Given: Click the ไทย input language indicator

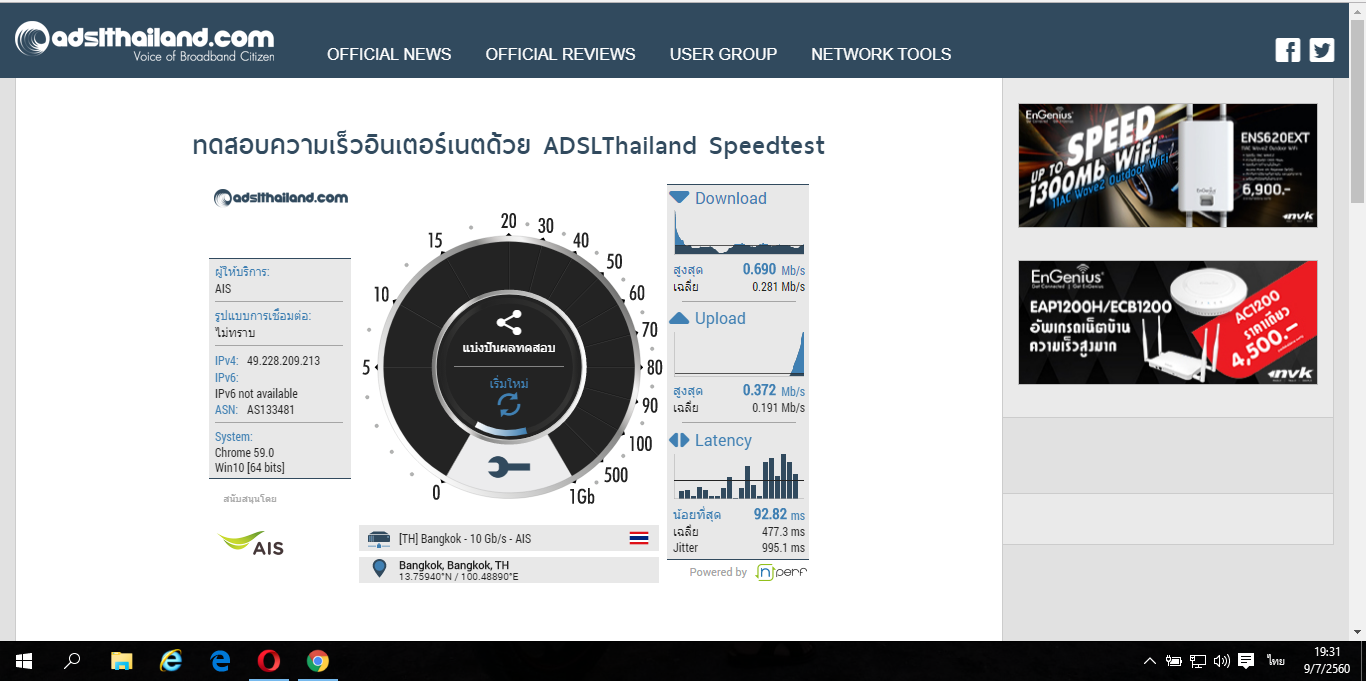Looking at the screenshot, I should pos(1276,661).
